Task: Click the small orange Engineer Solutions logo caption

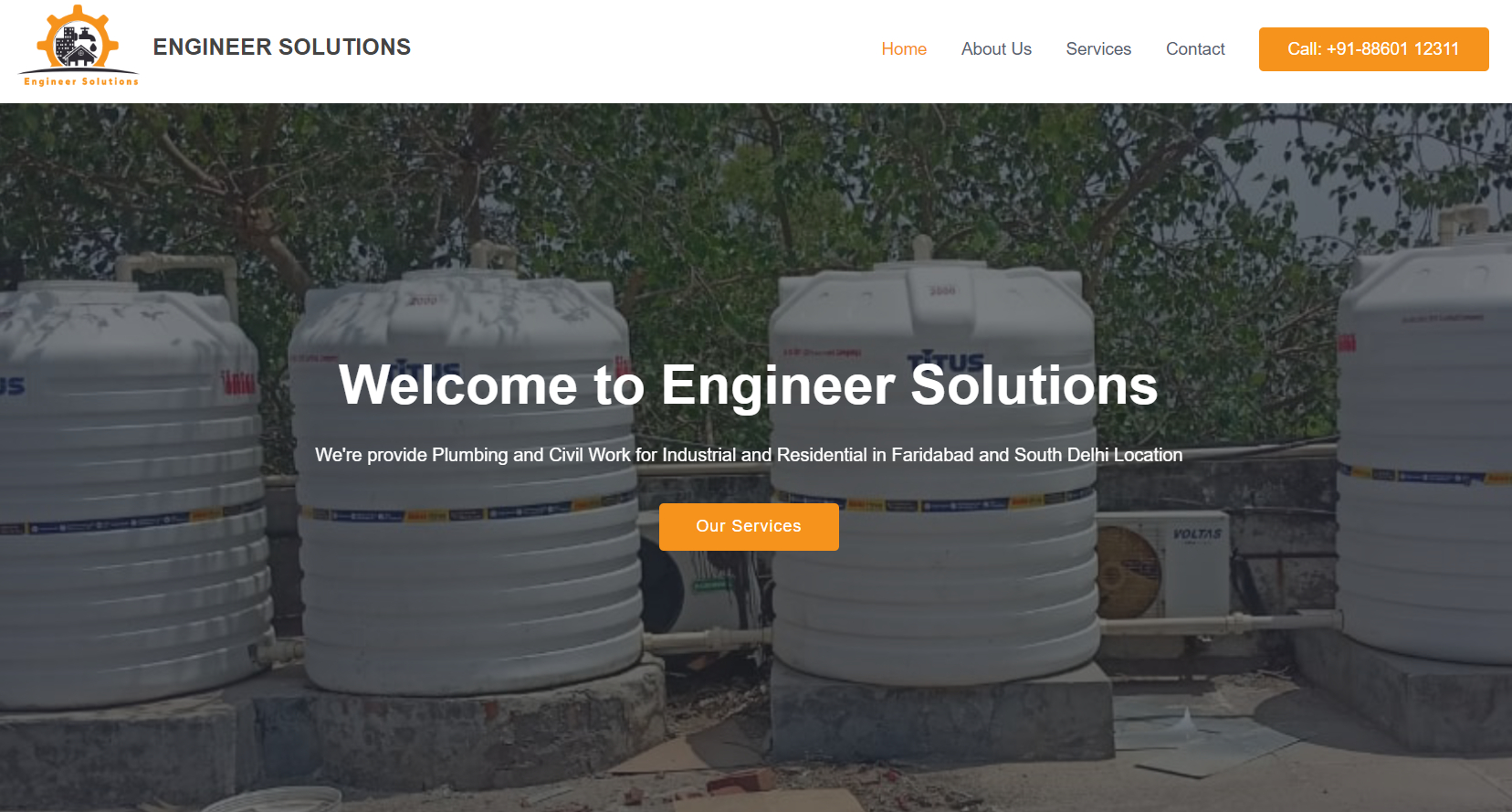Action: tap(81, 81)
